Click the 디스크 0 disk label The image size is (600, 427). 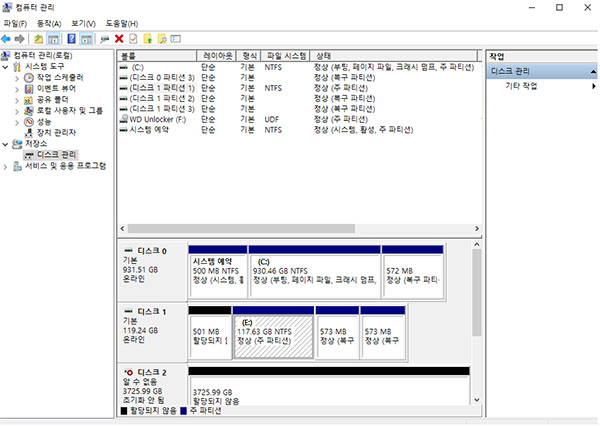point(152,272)
